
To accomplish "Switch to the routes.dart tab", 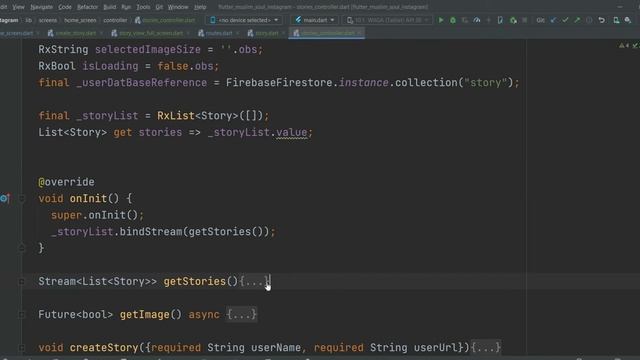I will 219,33.
